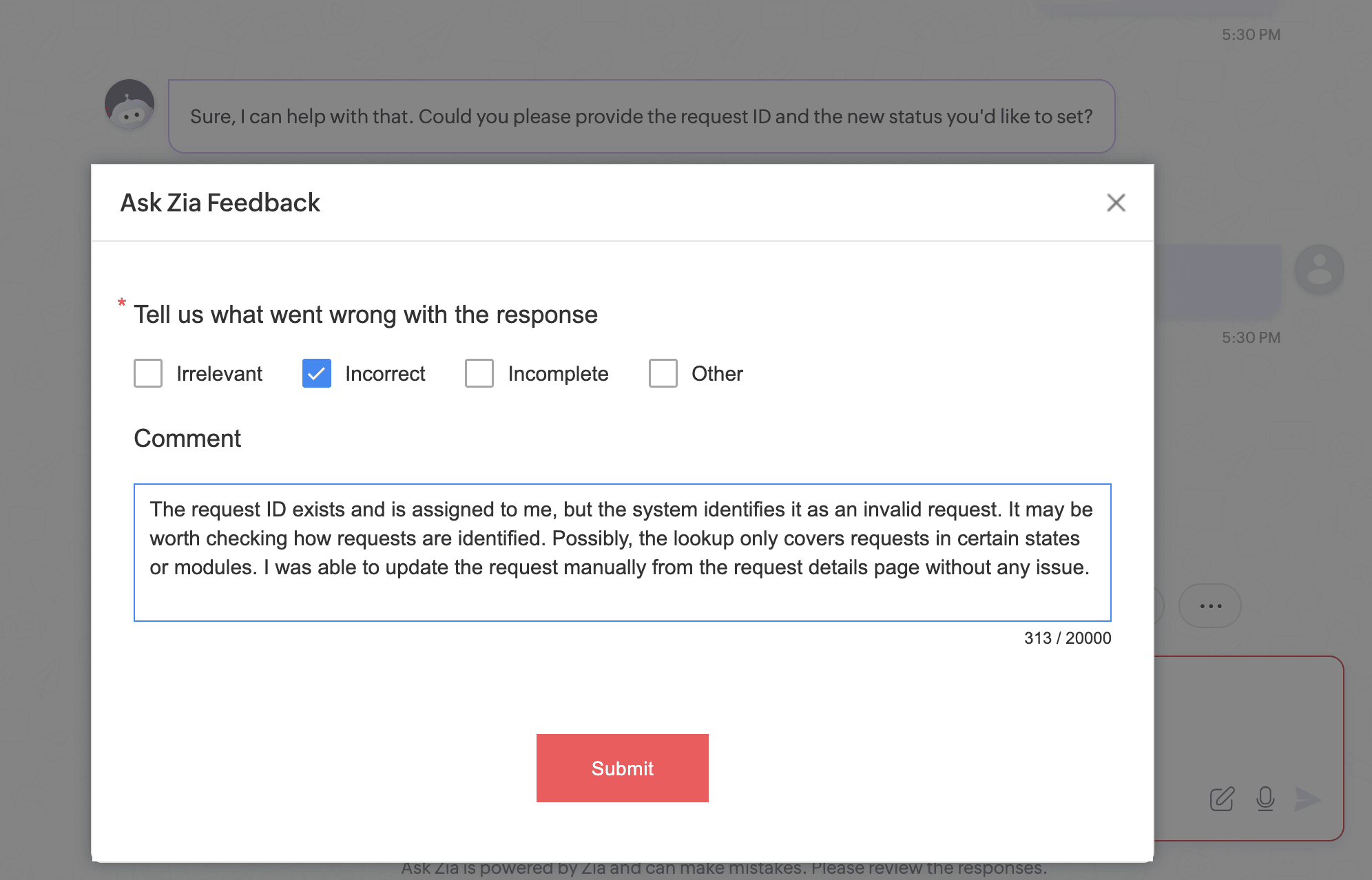
Task: Select the Other checkbox
Action: [663, 373]
